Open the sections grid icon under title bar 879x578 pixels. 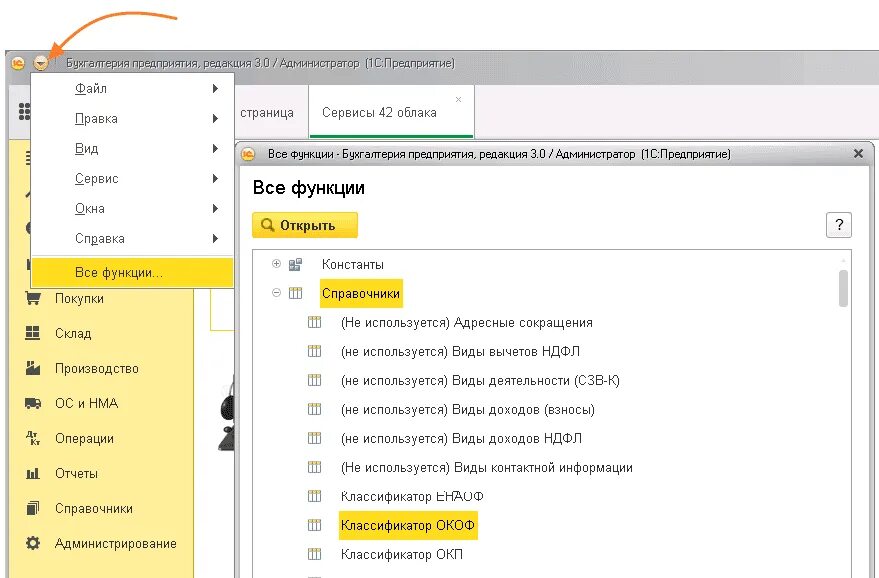[24, 112]
